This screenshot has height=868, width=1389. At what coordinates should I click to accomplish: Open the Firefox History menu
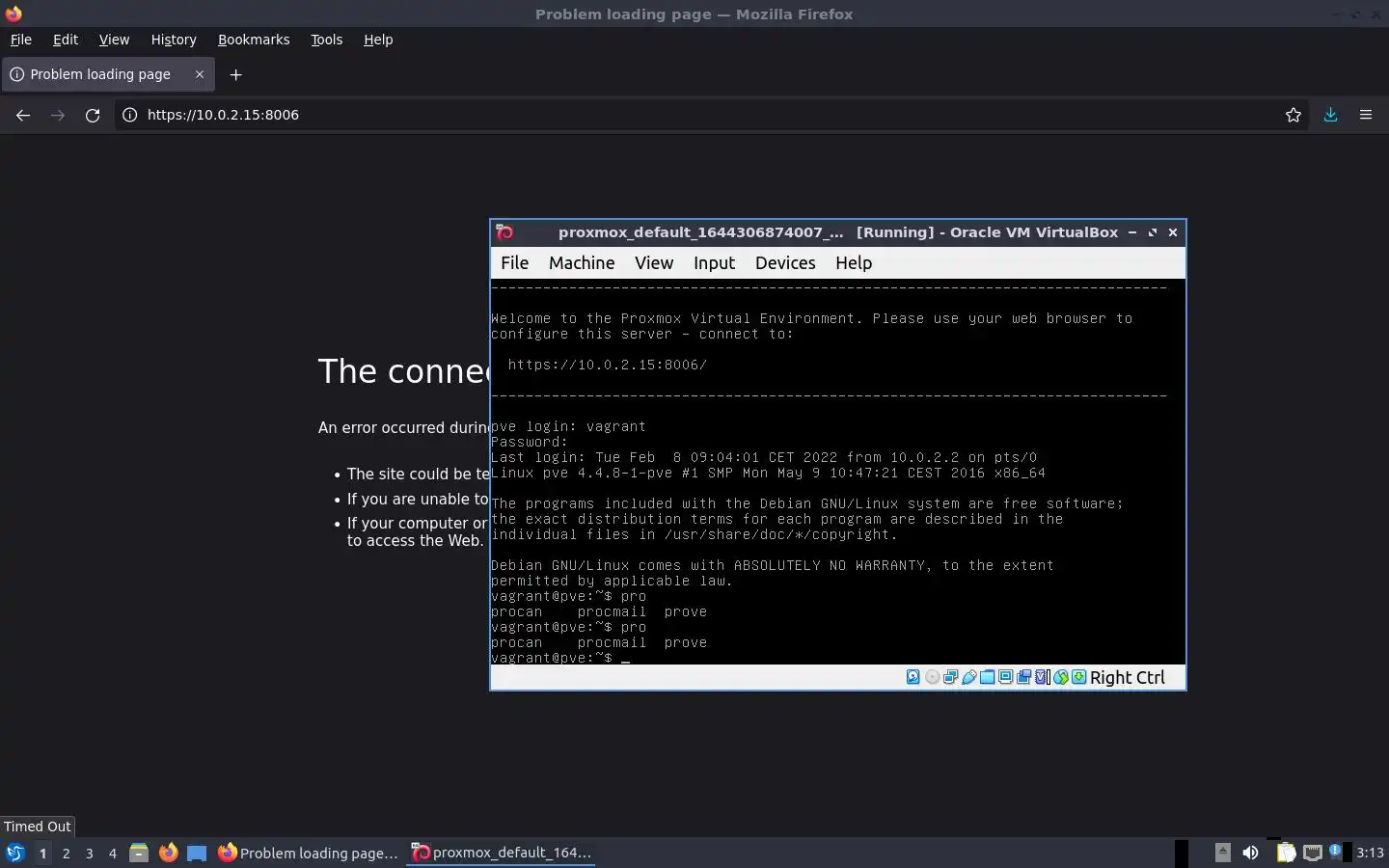click(174, 40)
